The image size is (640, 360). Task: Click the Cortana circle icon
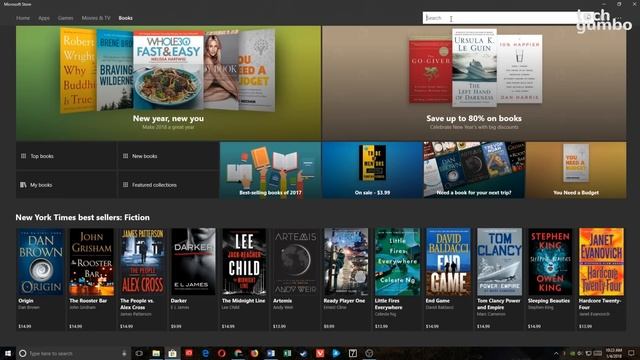click(23, 353)
